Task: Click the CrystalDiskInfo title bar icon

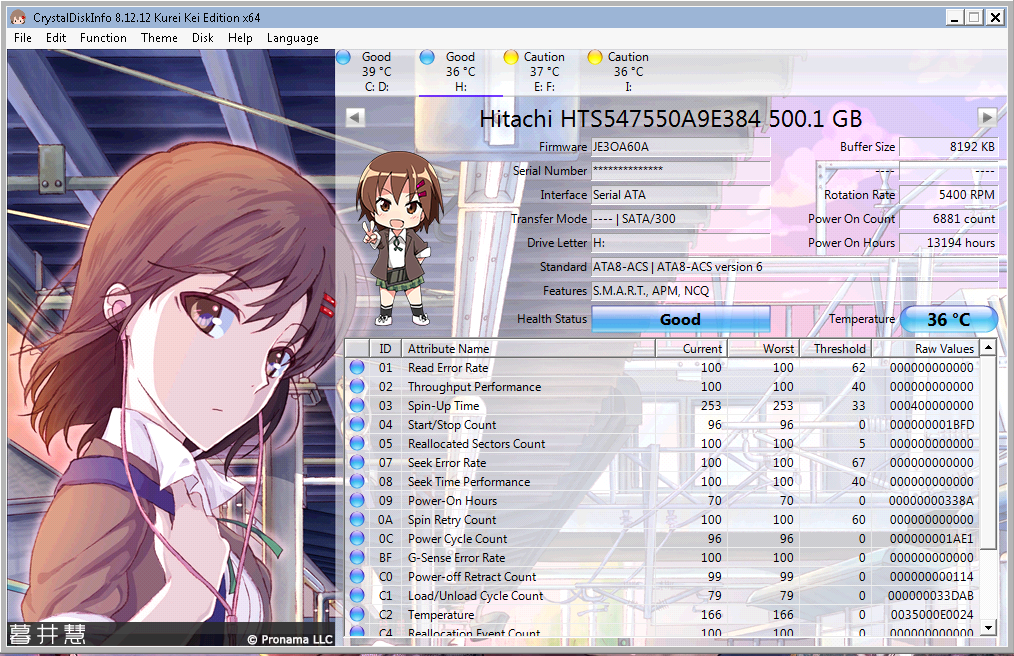Action: tap(18, 17)
